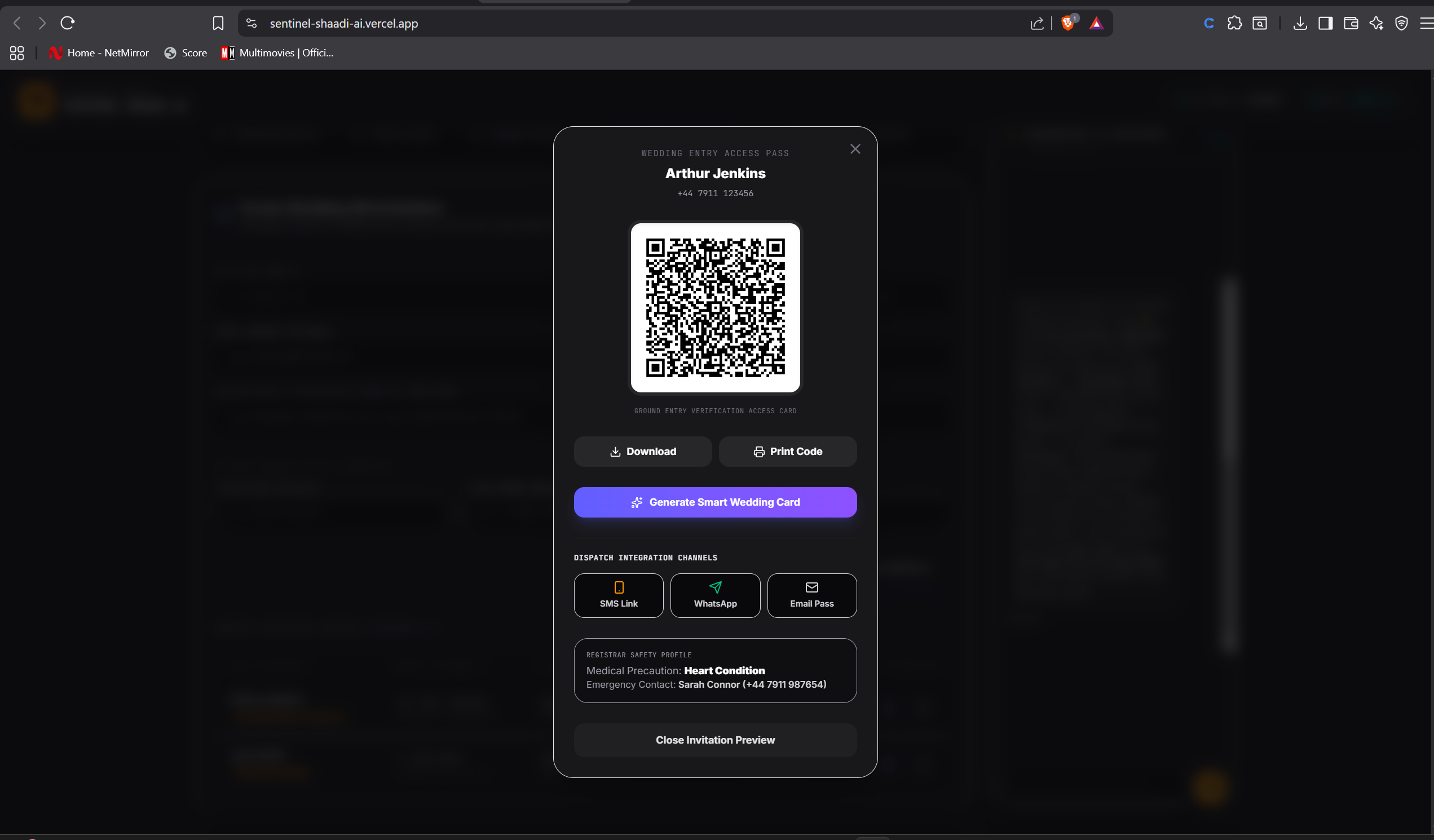Open the share page icon
This screenshot has width=1434, height=840.
click(x=1037, y=23)
